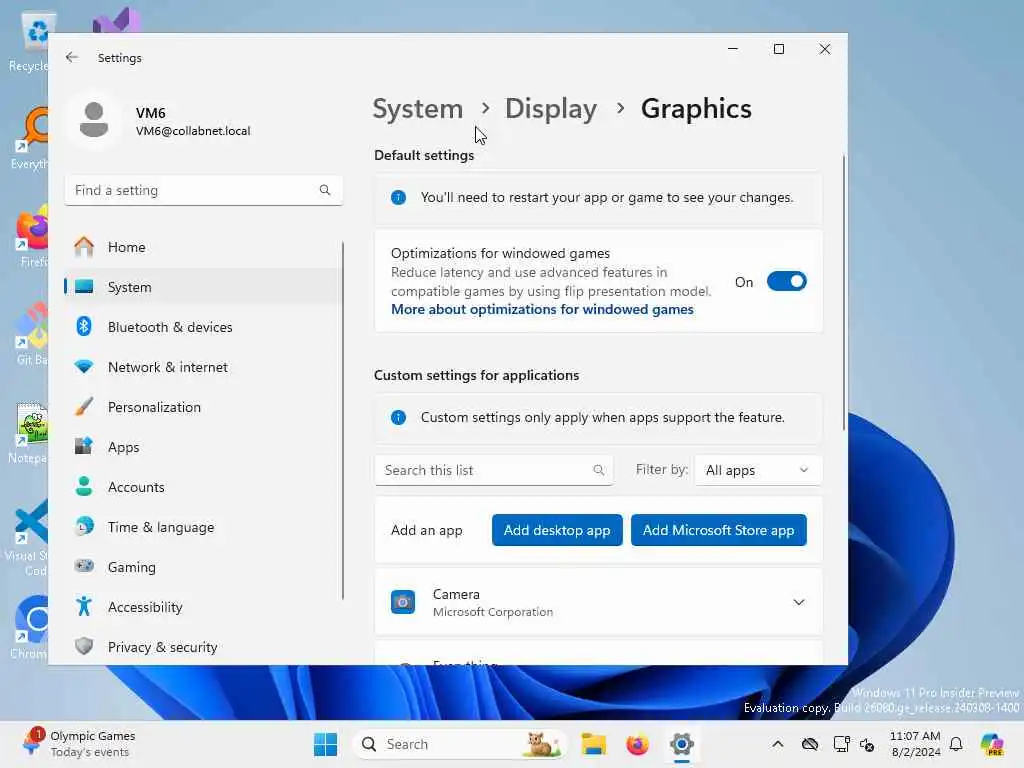The height and width of the screenshot is (768, 1024).
Task: Turn off Optimizations for windowed games toggle
Action: pyautogui.click(x=786, y=281)
